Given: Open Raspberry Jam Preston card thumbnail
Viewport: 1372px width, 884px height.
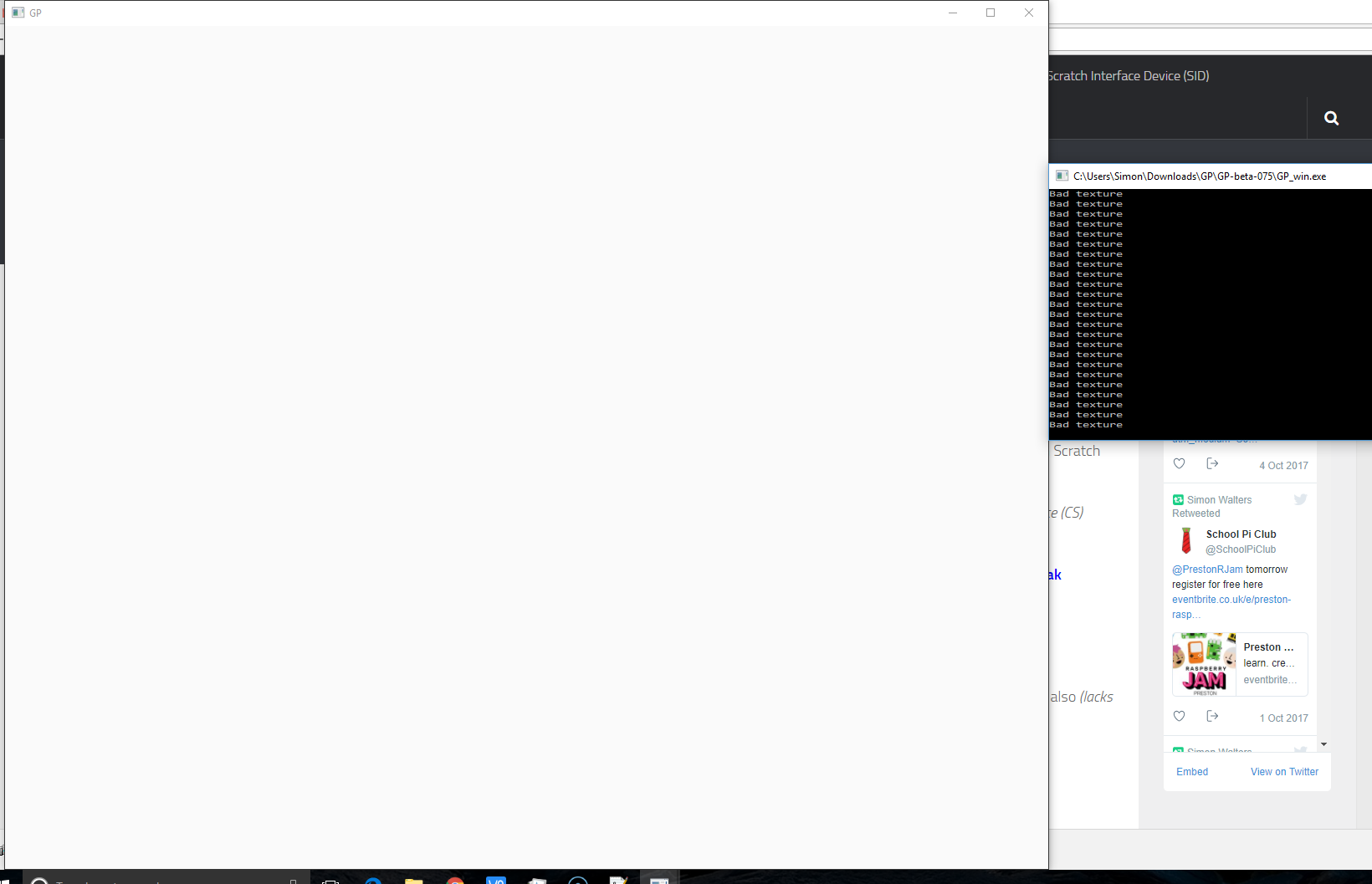Looking at the screenshot, I should click(x=1205, y=664).
